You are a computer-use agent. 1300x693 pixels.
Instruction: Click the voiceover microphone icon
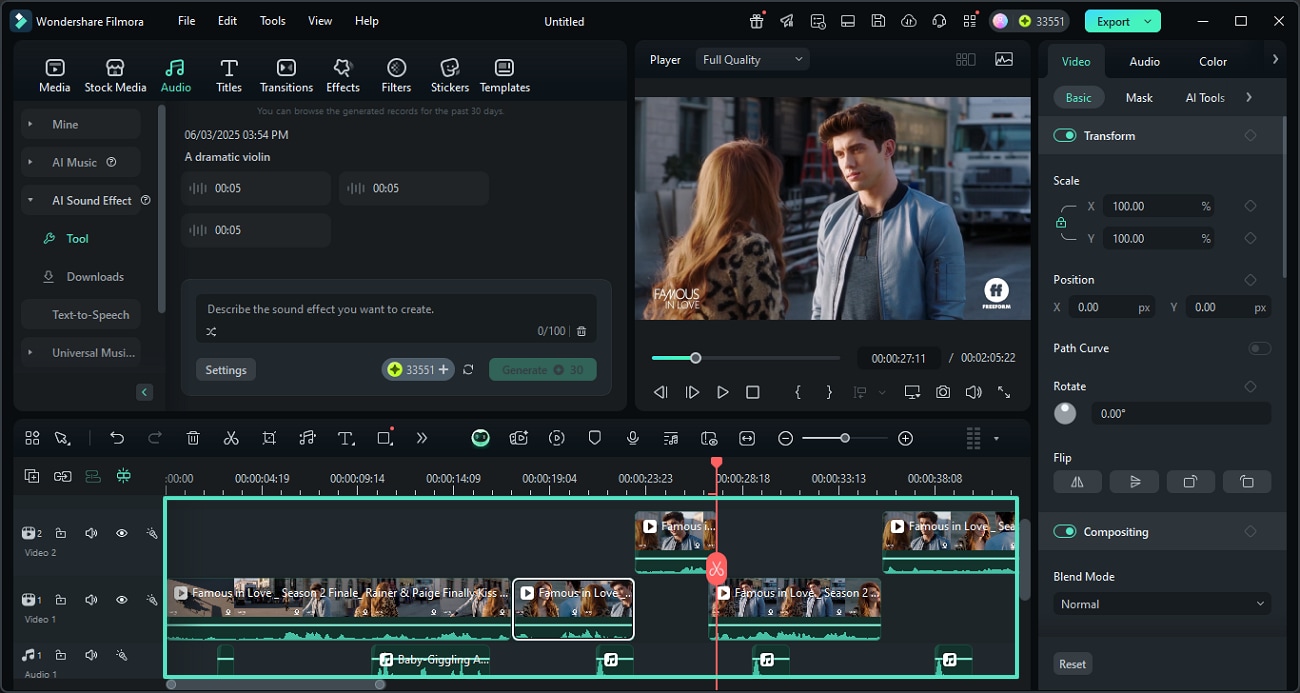click(x=633, y=438)
